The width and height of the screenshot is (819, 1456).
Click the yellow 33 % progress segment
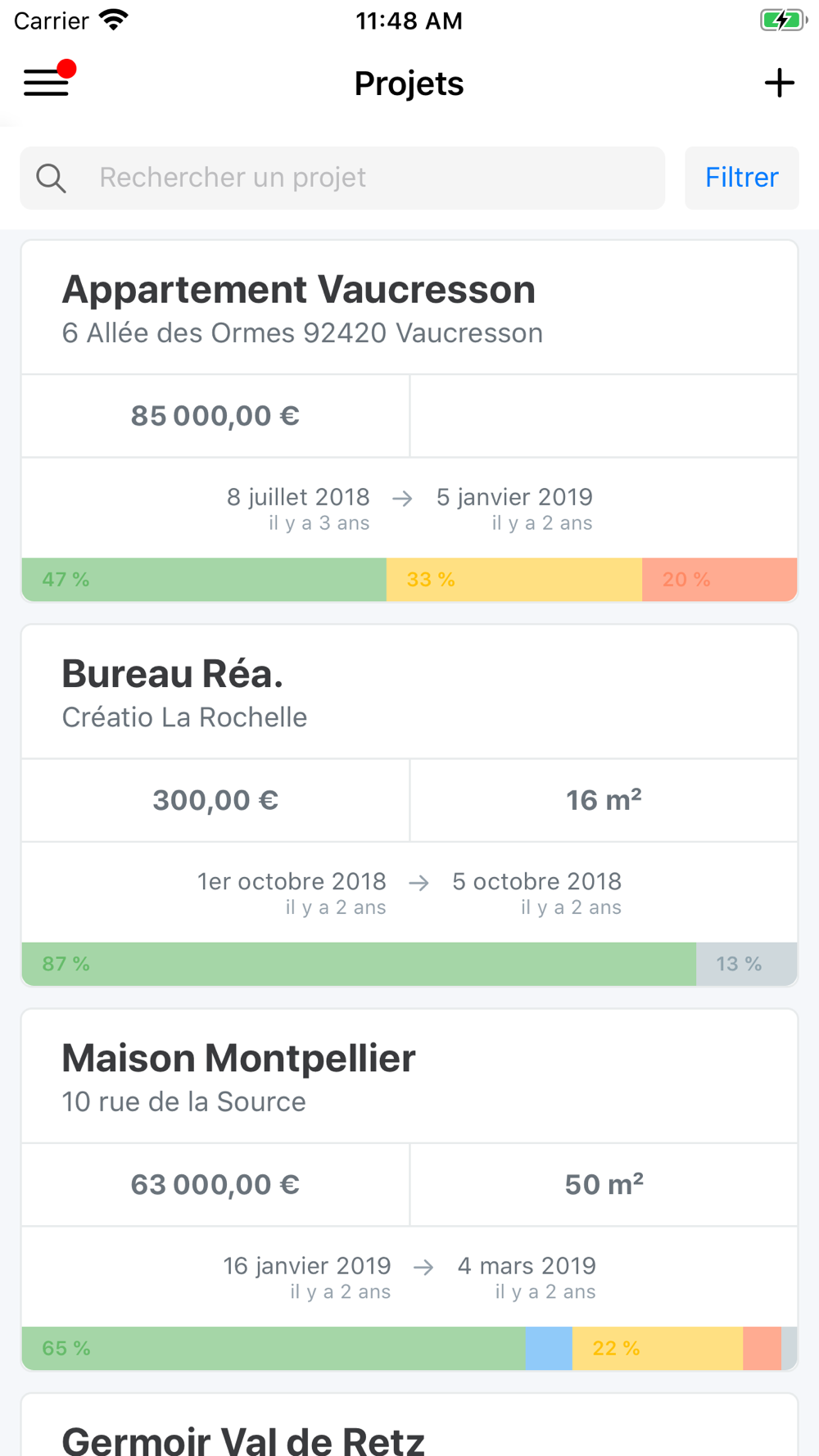click(514, 580)
